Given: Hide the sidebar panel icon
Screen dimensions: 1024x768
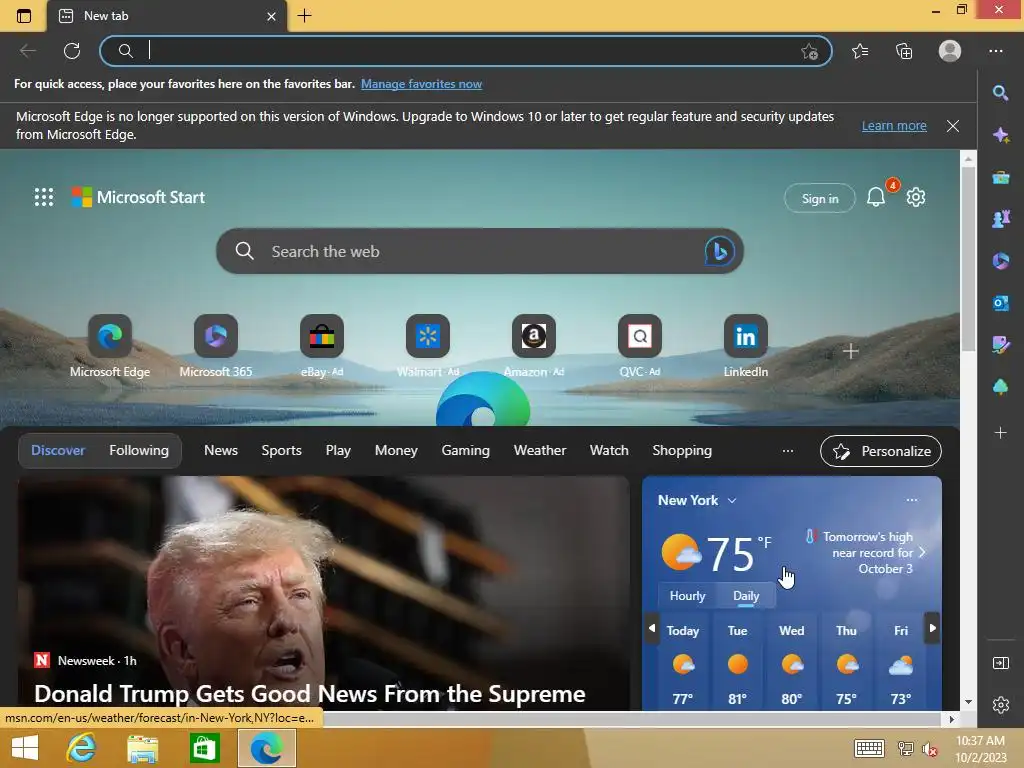Looking at the screenshot, I should coord(1000,663).
